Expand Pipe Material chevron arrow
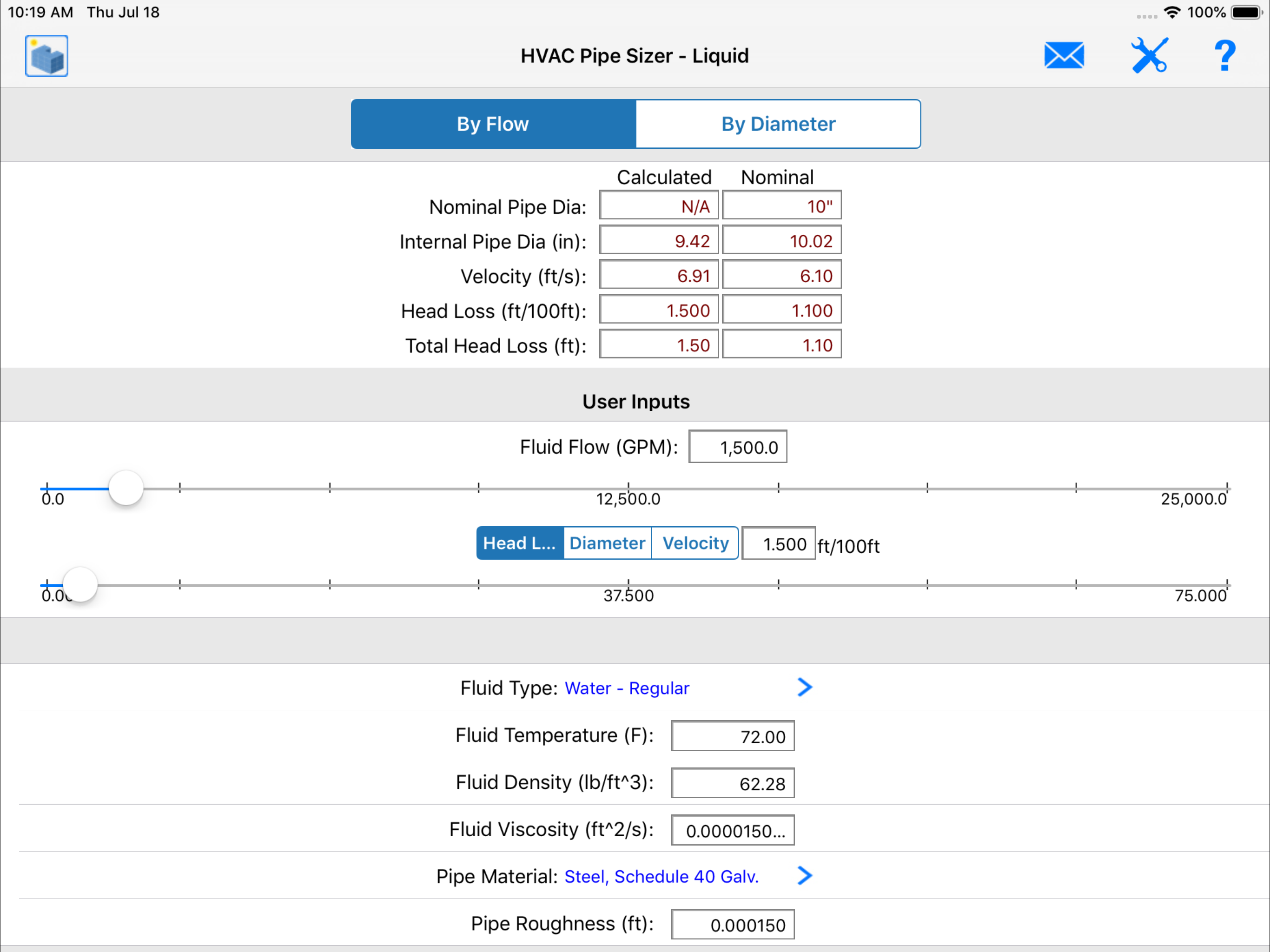1270x952 pixels. coord(804,876)
